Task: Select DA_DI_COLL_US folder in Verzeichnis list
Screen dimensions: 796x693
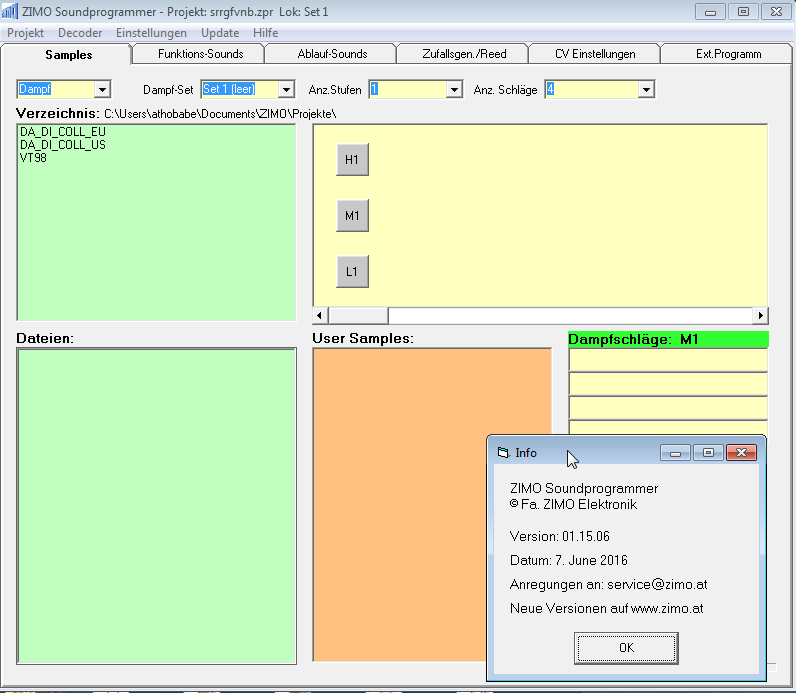Action: (x=63, y=145)
